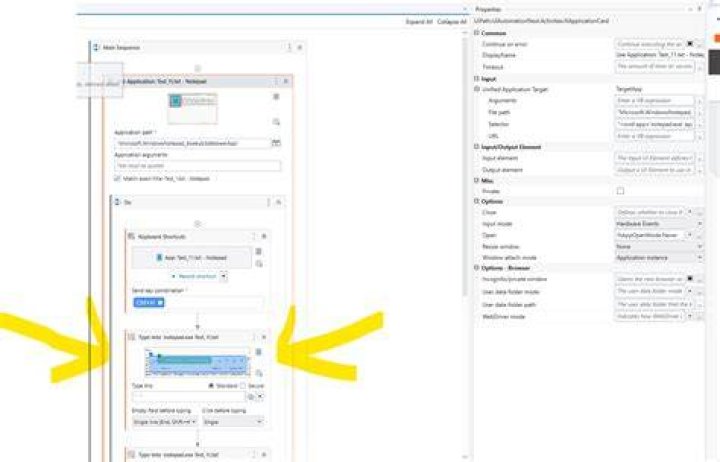Image resolution: width=720 pixels, height=462 pixels.
Task: Open ellipsis editor for File path property
Action: point(699,113)
